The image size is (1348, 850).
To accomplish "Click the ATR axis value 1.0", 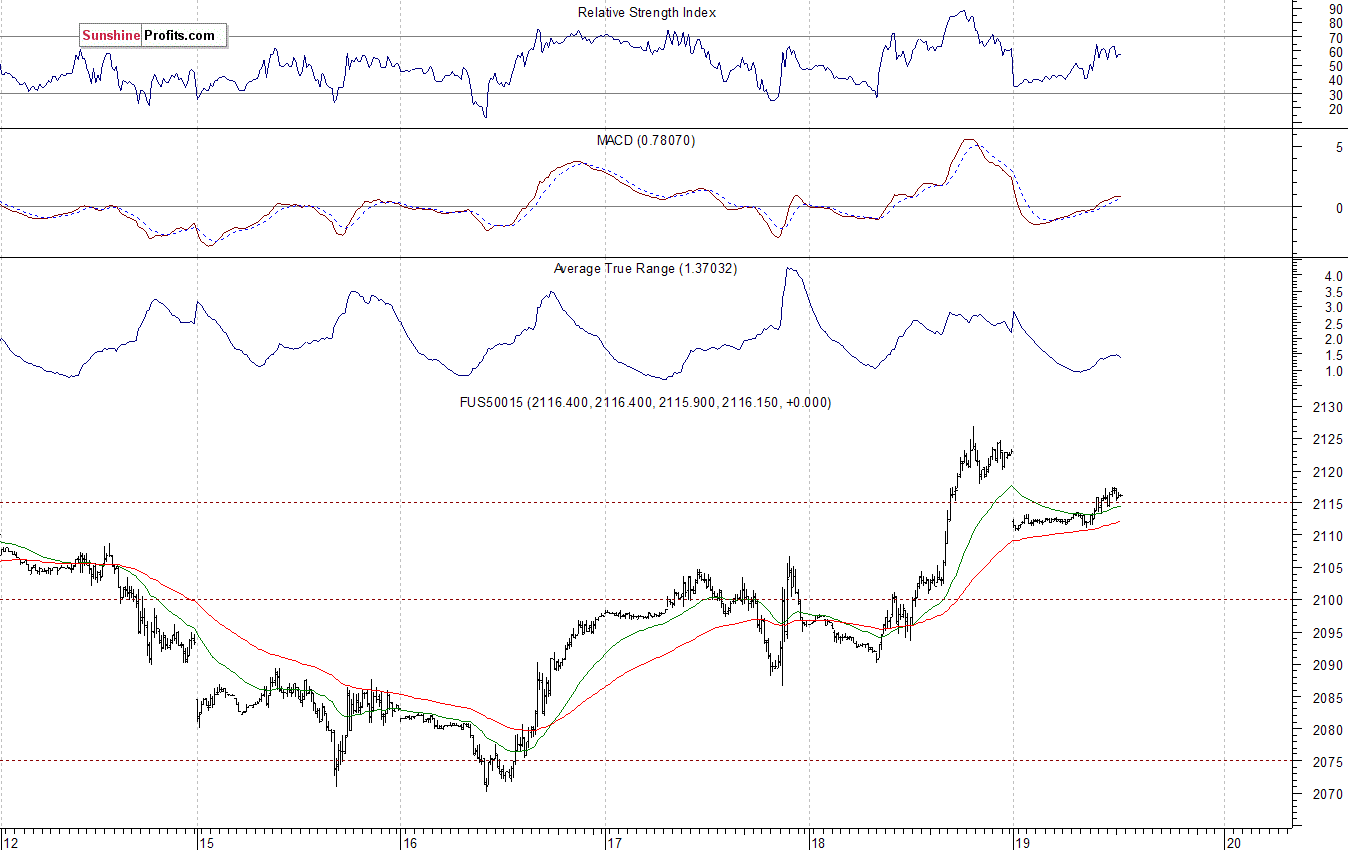I will 1332,372.
